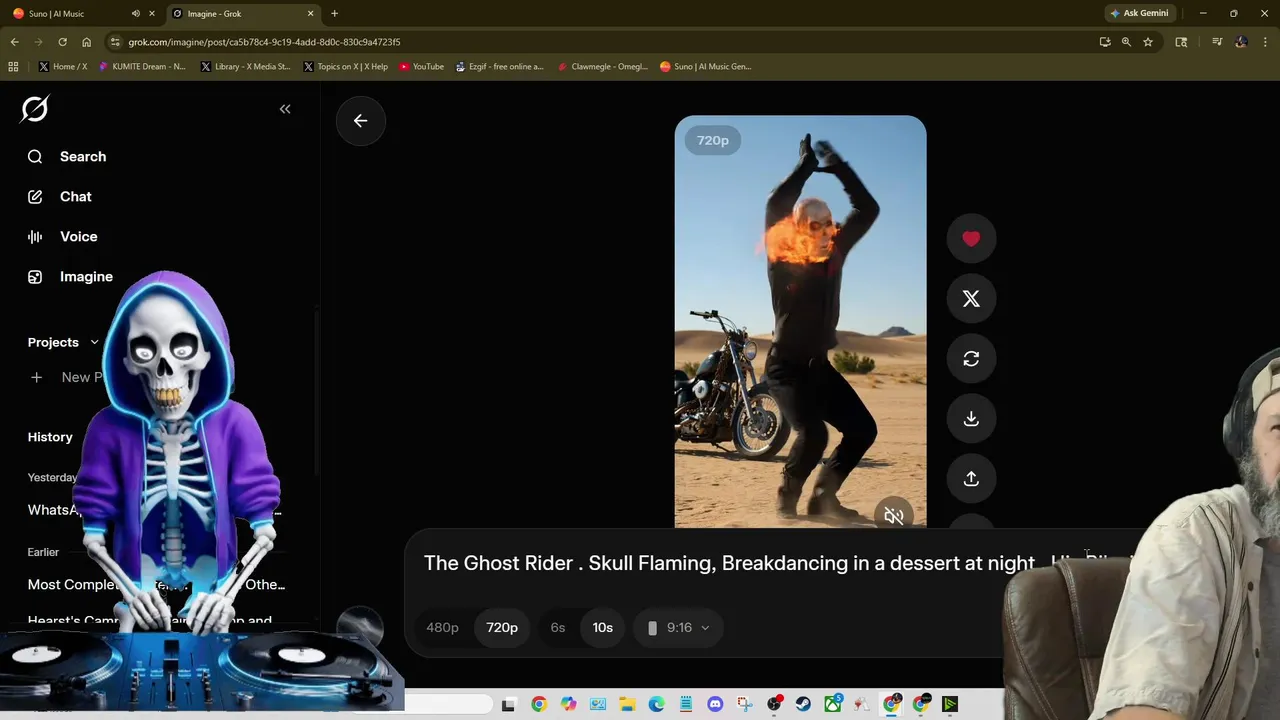Open the zoom magnifier in address bar

click(1126, 42)
